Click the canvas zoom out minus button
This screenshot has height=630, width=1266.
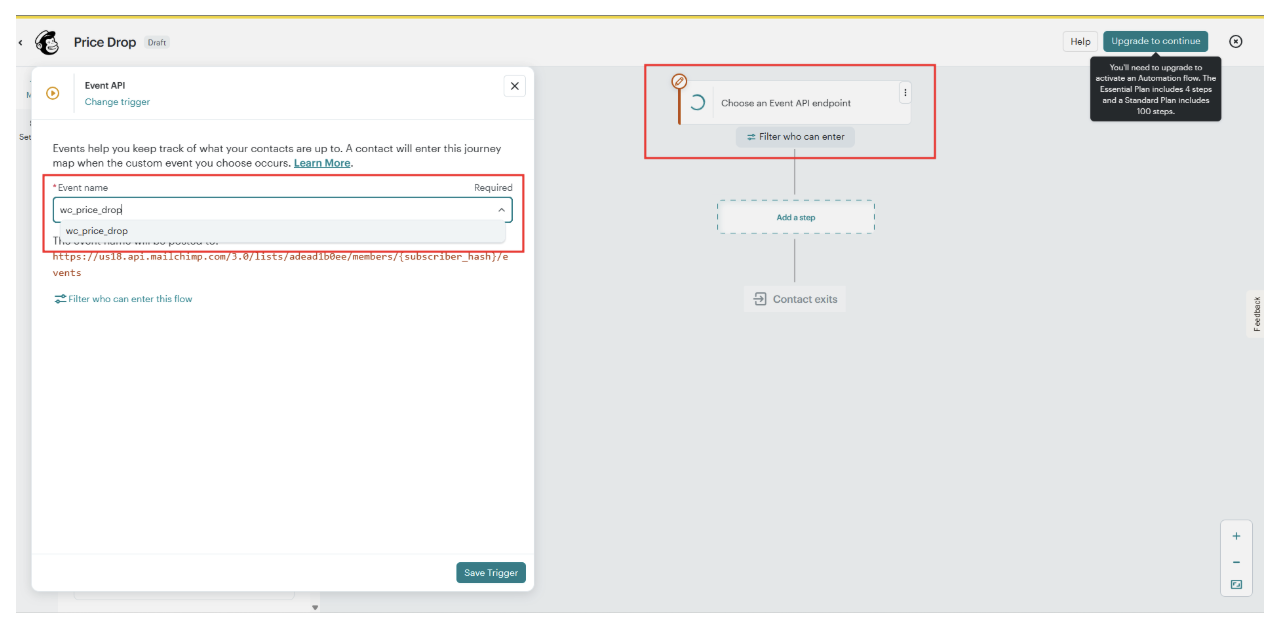[1236, 561]
